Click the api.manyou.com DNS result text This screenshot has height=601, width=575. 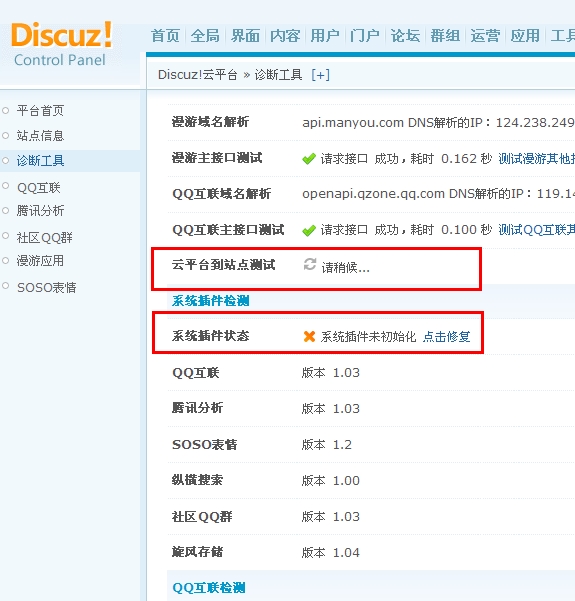coord(438,123)
